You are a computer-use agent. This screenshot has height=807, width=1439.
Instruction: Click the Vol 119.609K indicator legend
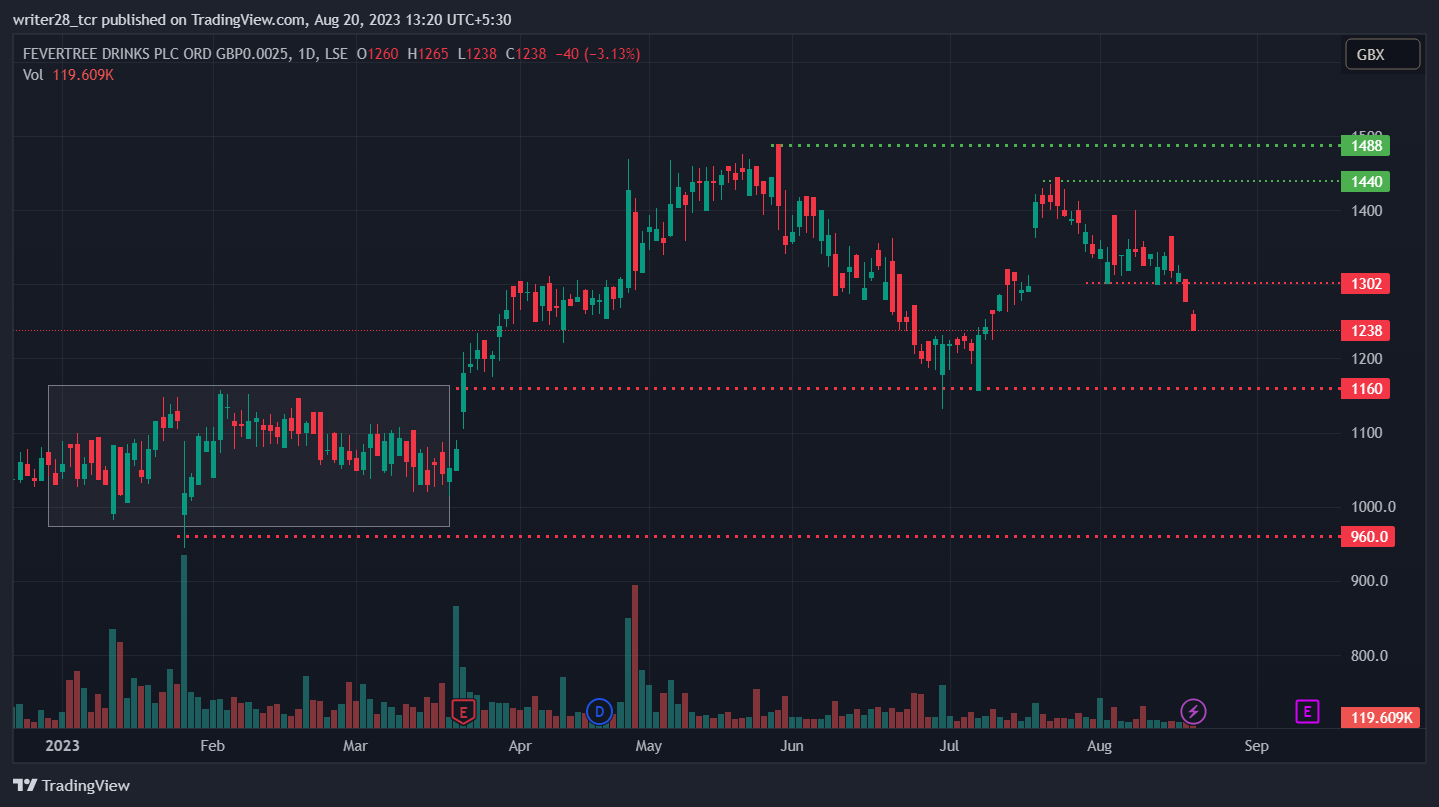tap(68, 74)
